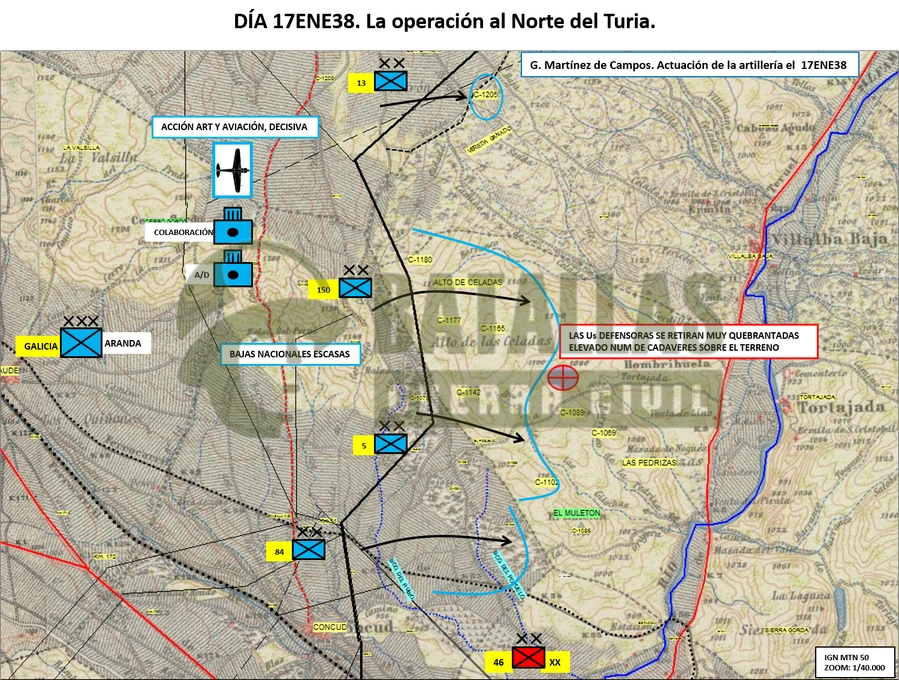Select the BCO. DEL RUBIO cyan label

click(401, 580)
